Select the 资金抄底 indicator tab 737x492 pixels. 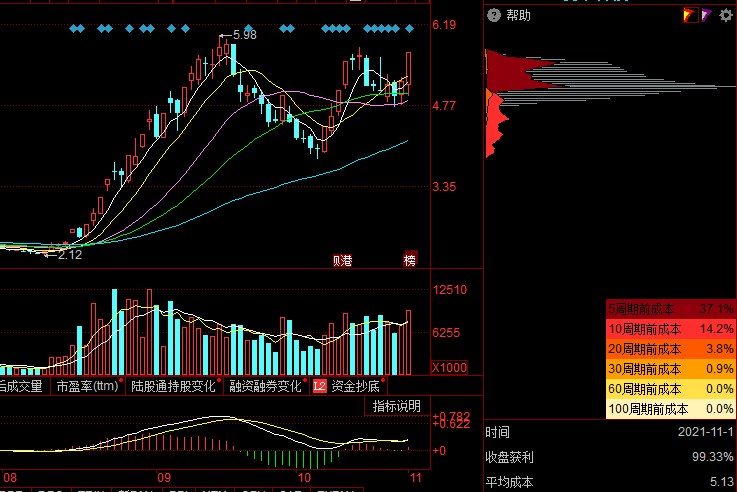click(355, 385)
